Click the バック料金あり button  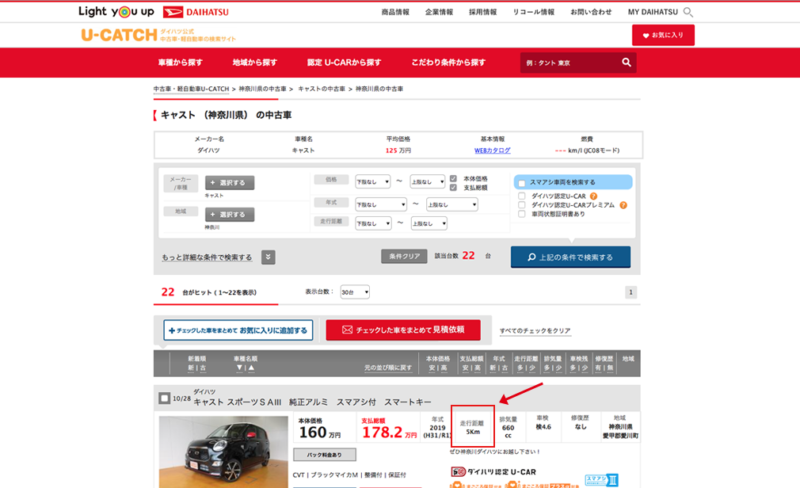tap(324, 454)
